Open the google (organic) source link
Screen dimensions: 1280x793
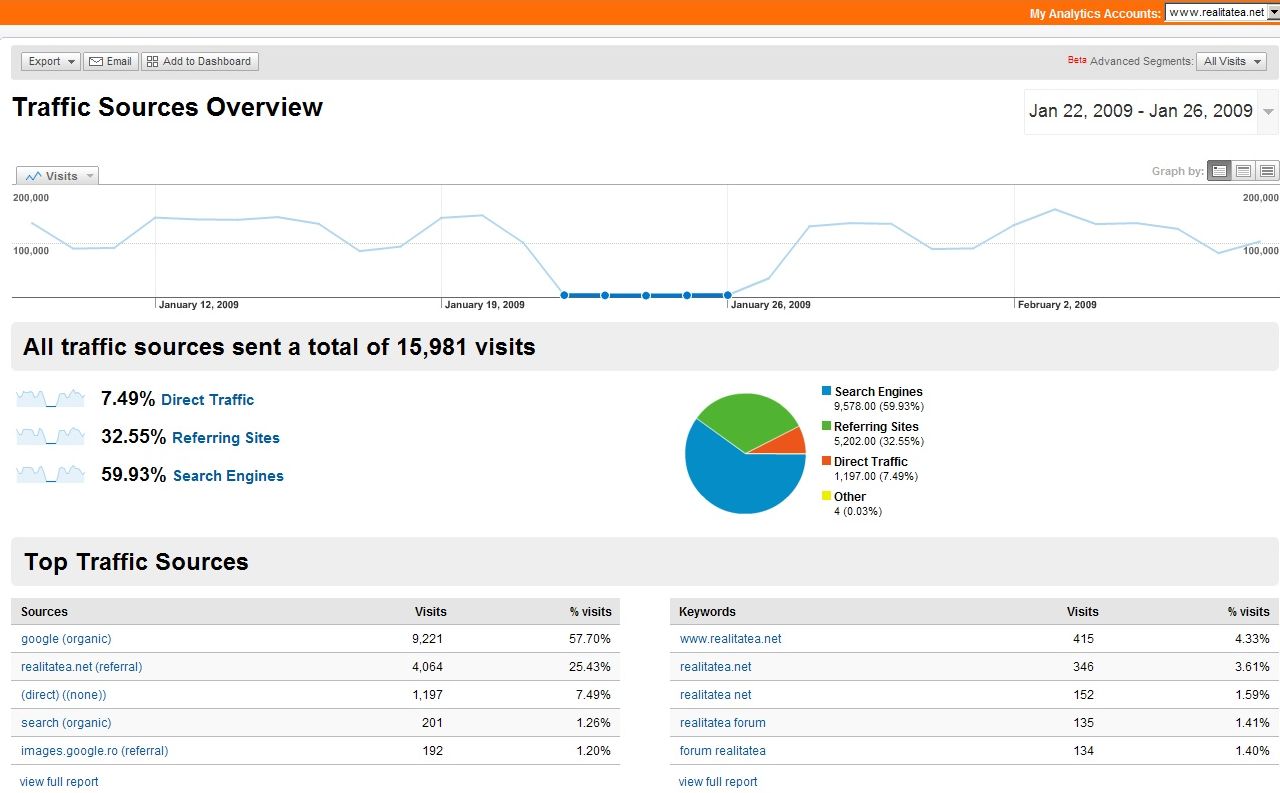[x=66, y=639]
